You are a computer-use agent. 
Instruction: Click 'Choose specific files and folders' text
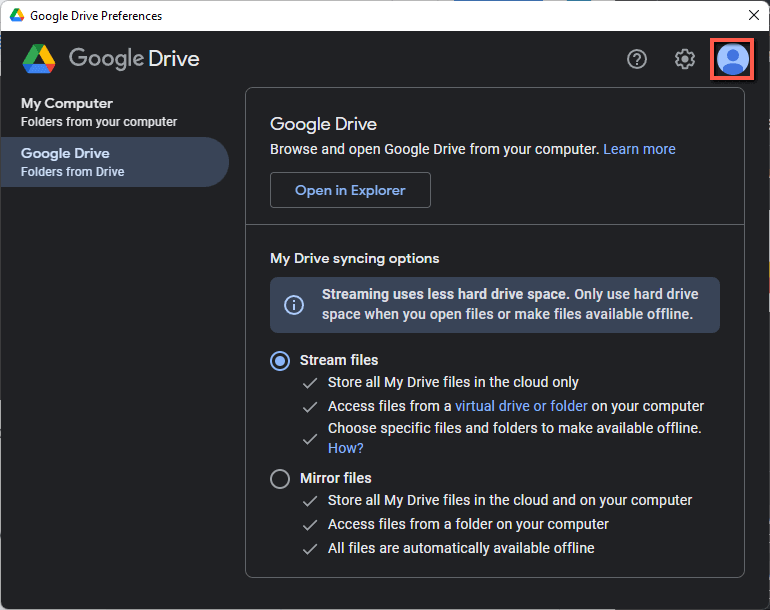(x=514, y=428)
